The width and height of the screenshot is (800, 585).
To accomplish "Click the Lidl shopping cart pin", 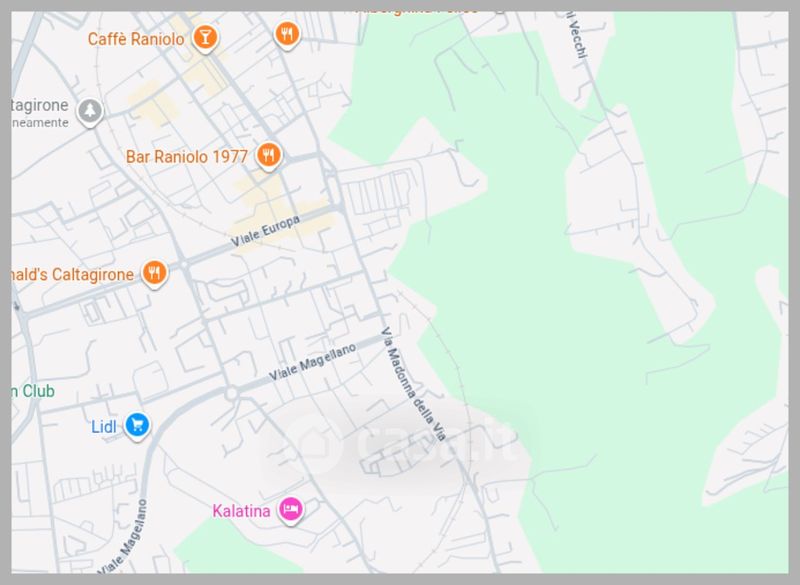I will pyautogui.click(x=137, y=426).
